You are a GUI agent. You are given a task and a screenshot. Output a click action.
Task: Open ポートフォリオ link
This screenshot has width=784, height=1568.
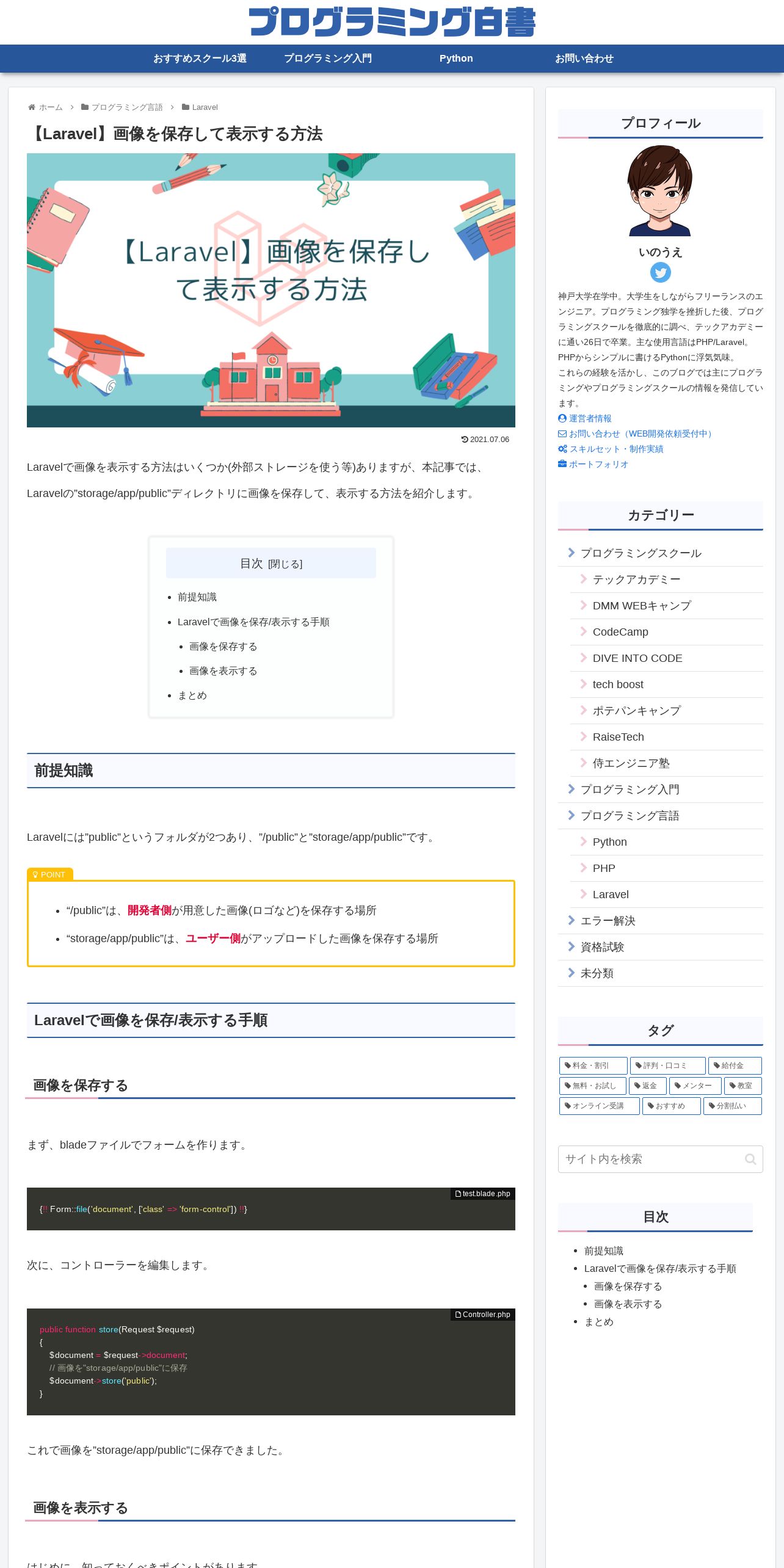[x=599, y=464]
